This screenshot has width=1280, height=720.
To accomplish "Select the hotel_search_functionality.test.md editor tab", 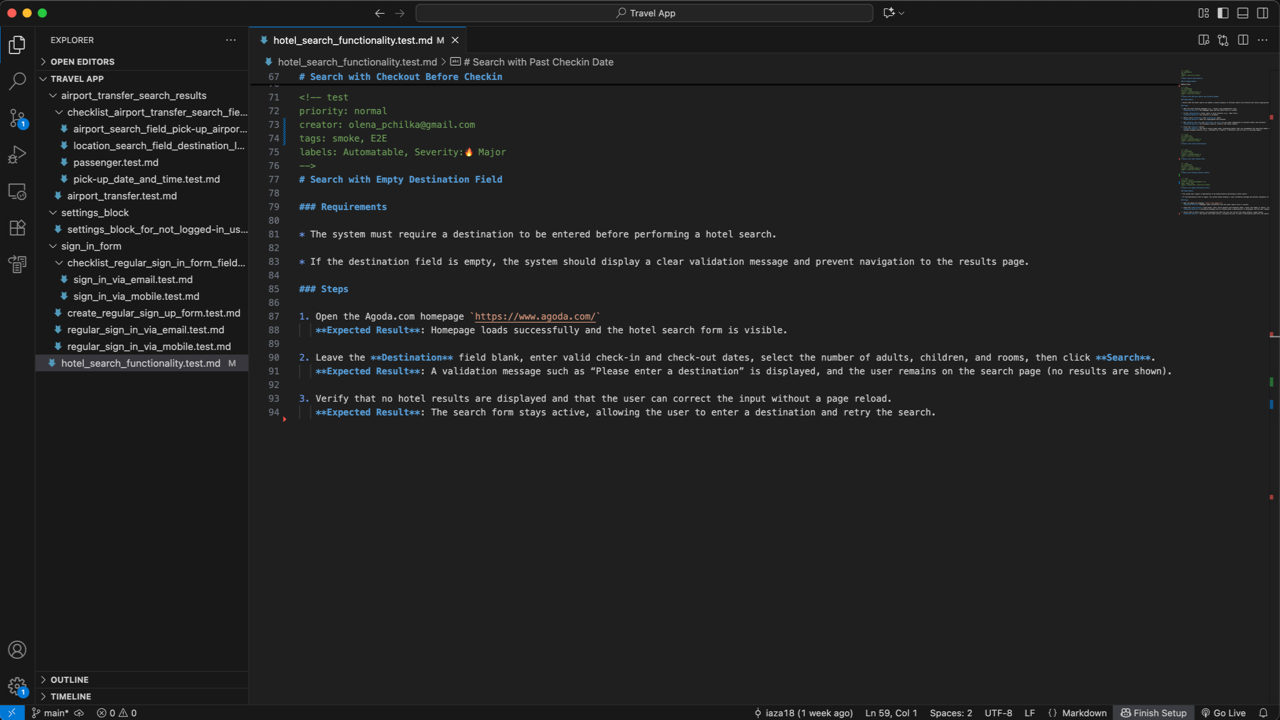I will coord(355,40).
